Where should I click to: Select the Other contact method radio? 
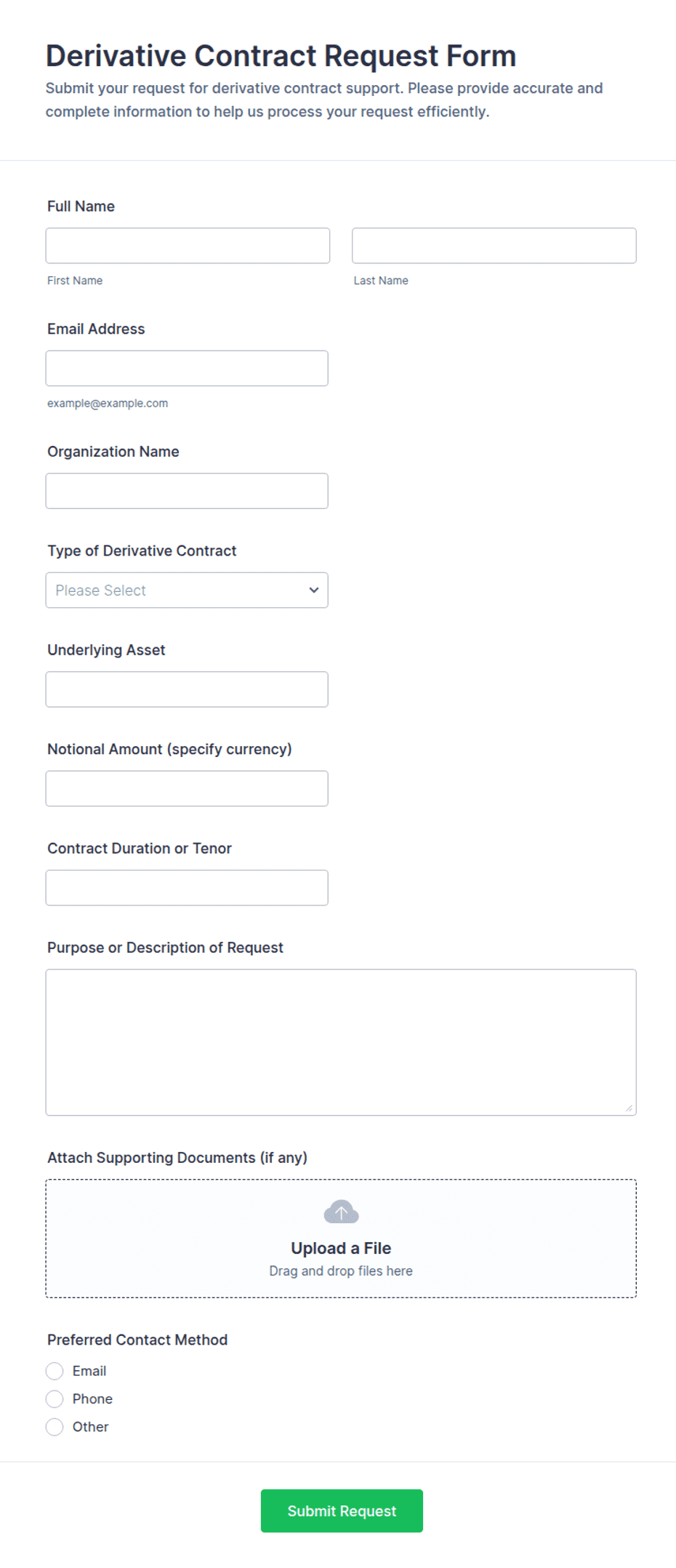click(55, 1427)
